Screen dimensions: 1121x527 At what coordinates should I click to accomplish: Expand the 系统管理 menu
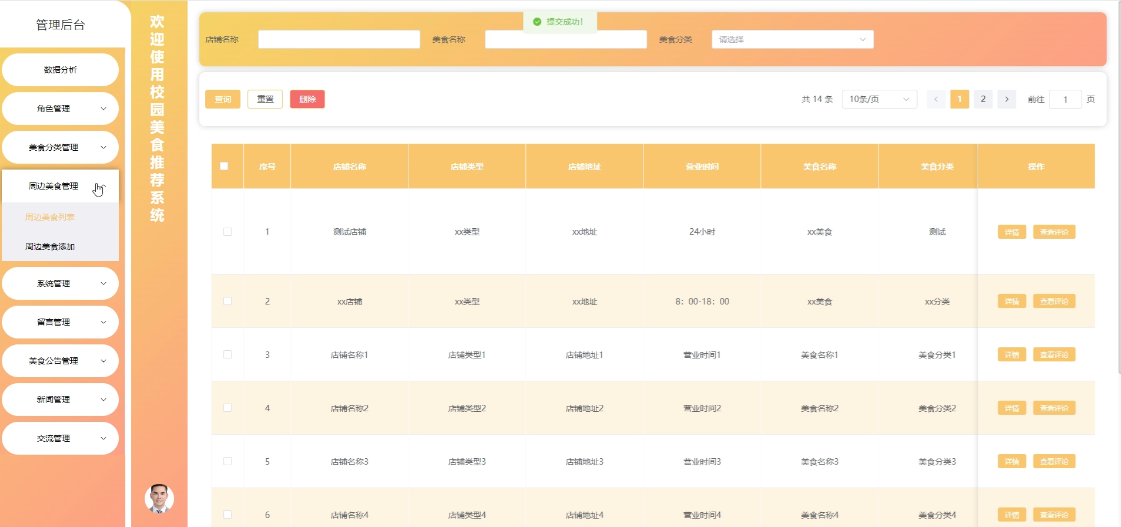click(x=60, y=283)
